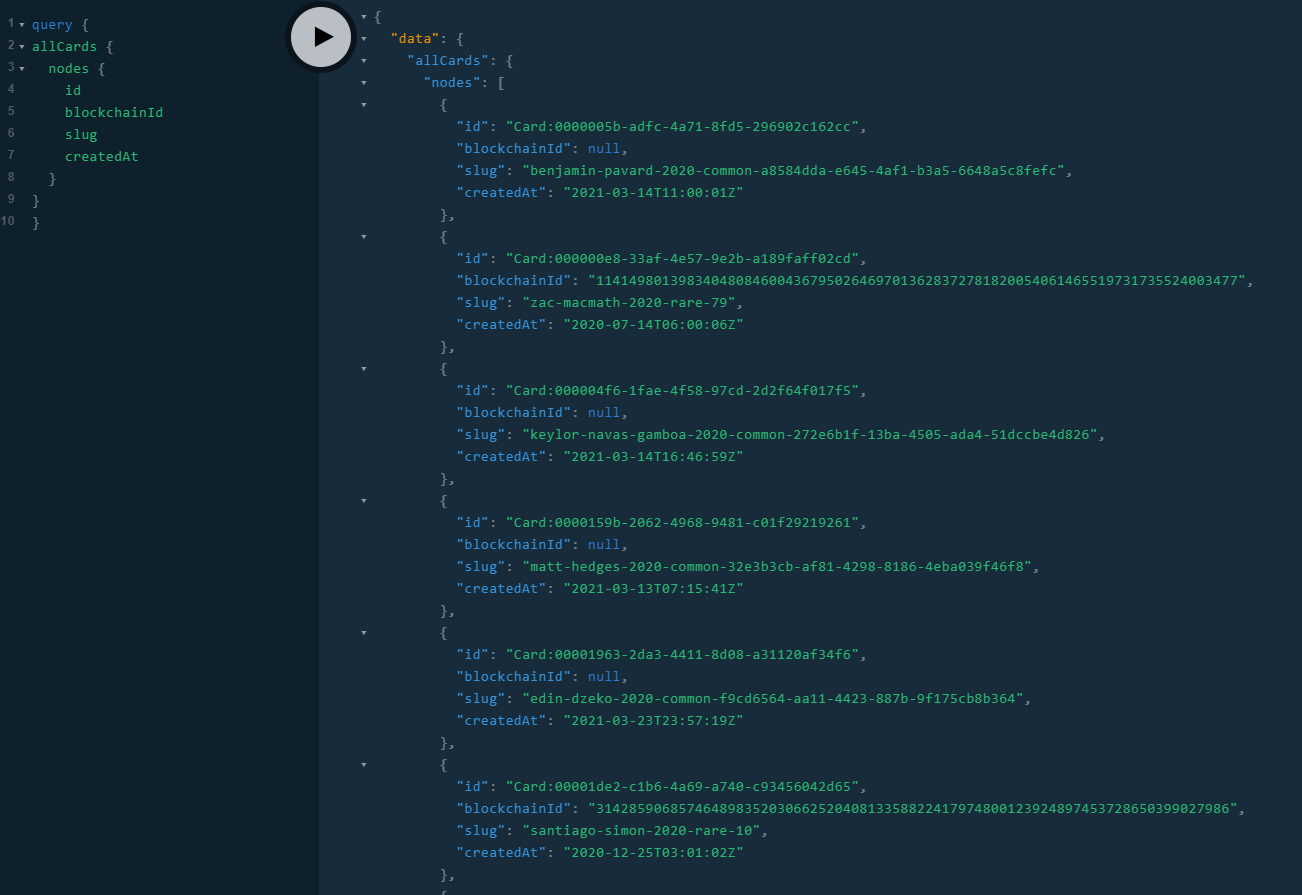This screenshot has height=895, width=1302.
Task: Collapse the allCards object in the results pane
Action: click(363, 60)
